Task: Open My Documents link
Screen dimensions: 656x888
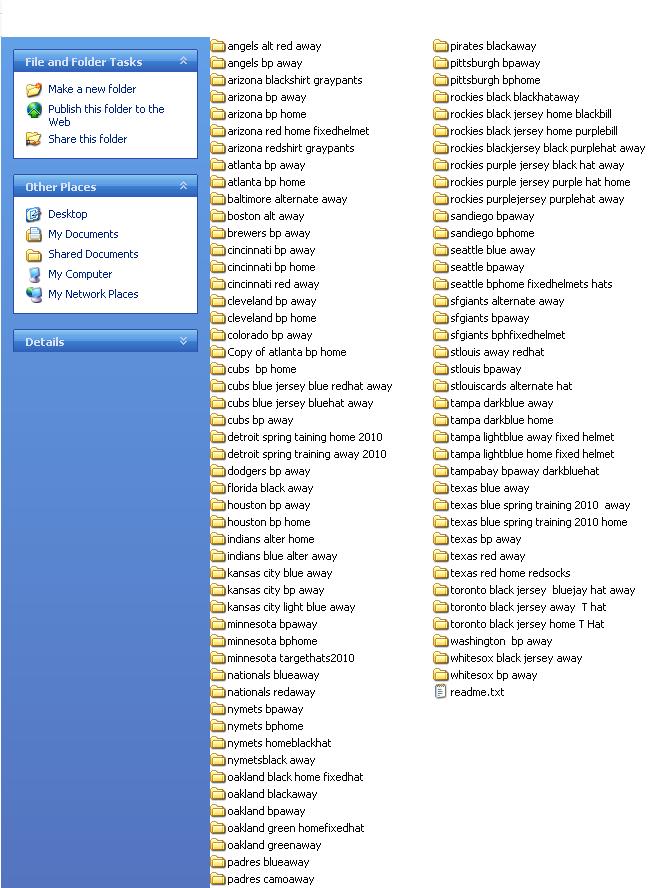Action: point(83,234)
